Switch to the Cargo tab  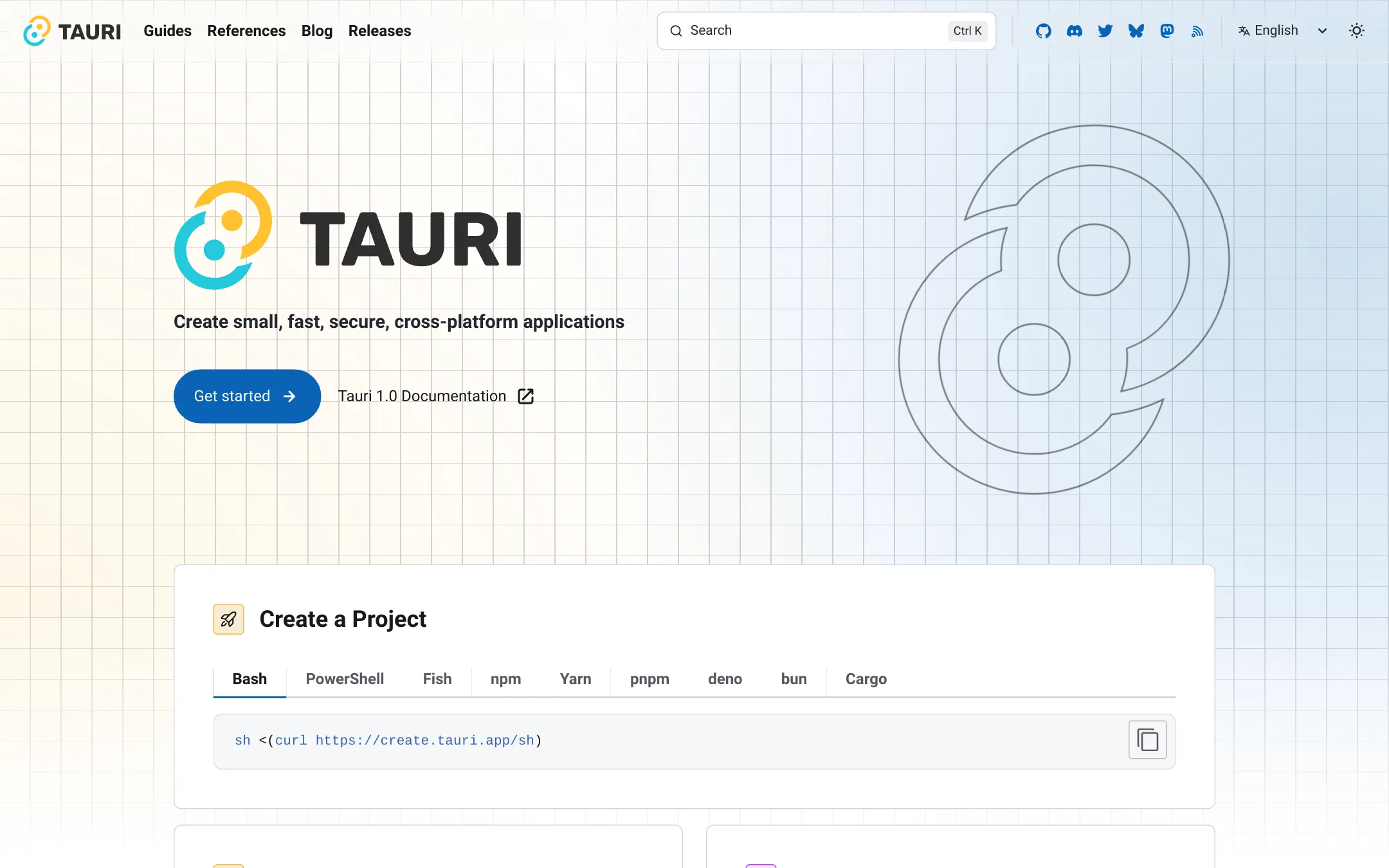point(866,679)
